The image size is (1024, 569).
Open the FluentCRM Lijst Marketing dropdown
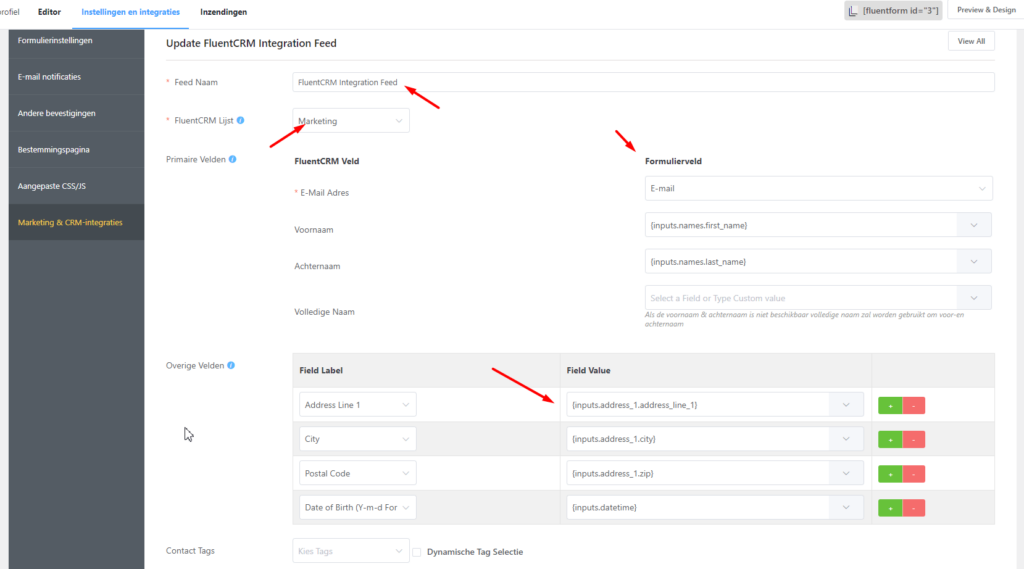[351, 121]
